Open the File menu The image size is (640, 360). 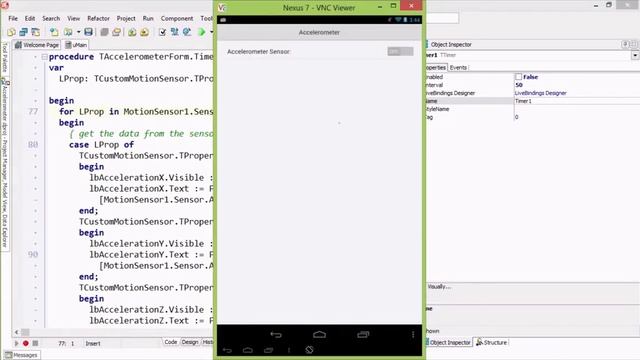pyautogui.click(x=13, y=18)
